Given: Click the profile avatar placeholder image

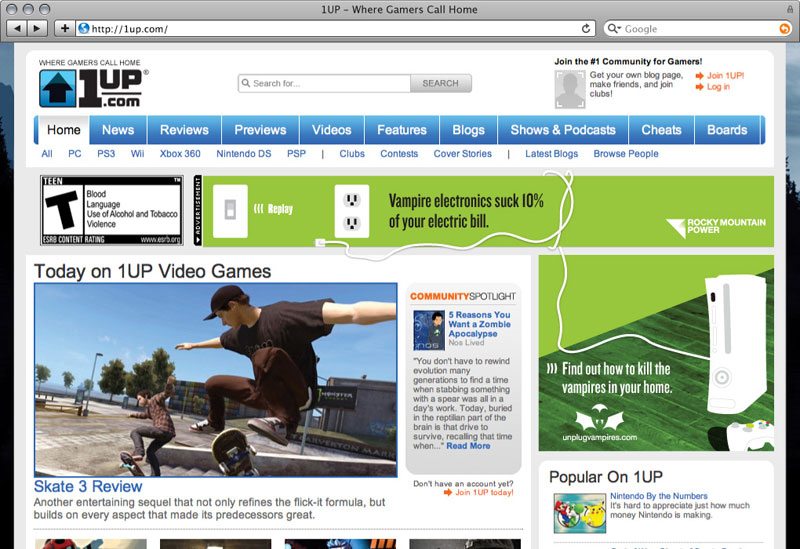Looking at the screenshot, I should 570,89.
